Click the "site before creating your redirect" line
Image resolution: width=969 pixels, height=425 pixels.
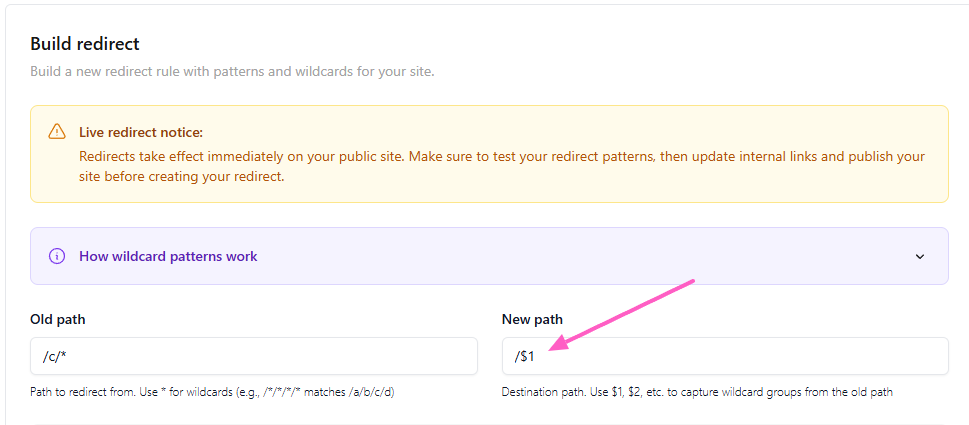(182, 176)
